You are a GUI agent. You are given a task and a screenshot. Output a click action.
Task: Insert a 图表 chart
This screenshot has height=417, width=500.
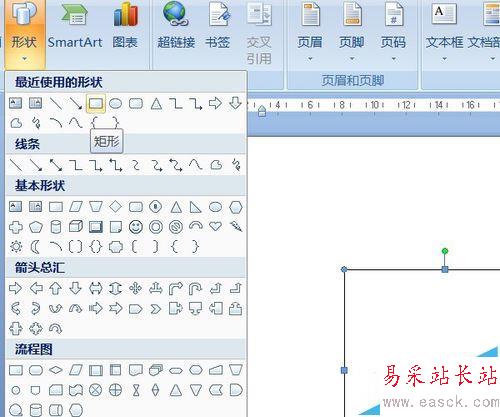125,27
